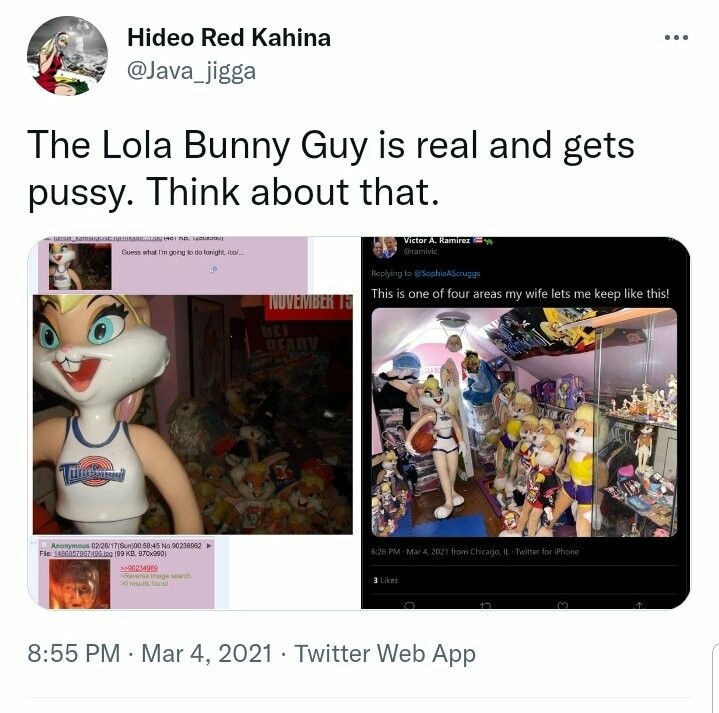The image size is (719, 713).
Task: Click Victor A. Ramirez's small avatar
Action: [384, 248]
